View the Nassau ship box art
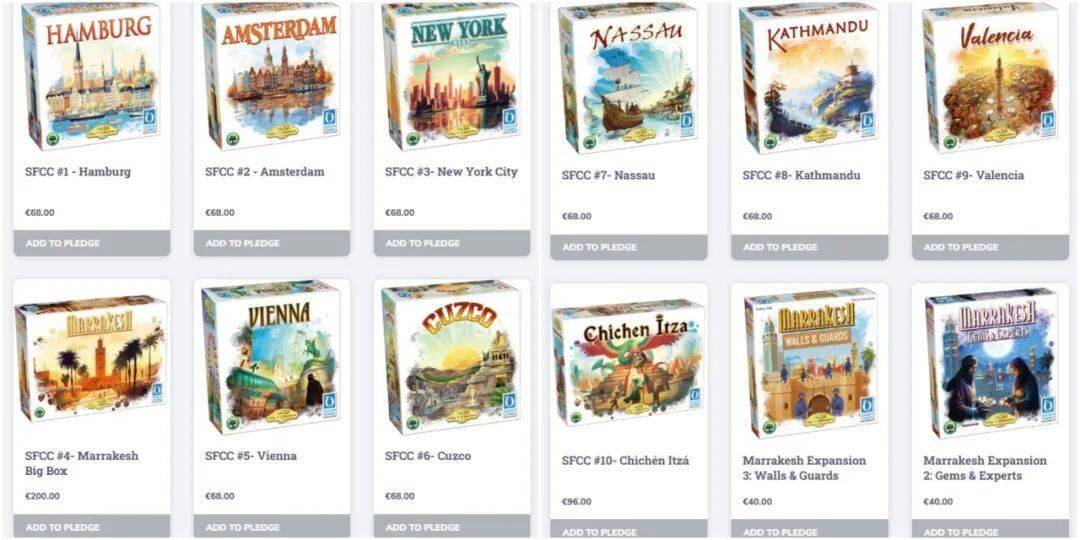 tap(629, 78)
